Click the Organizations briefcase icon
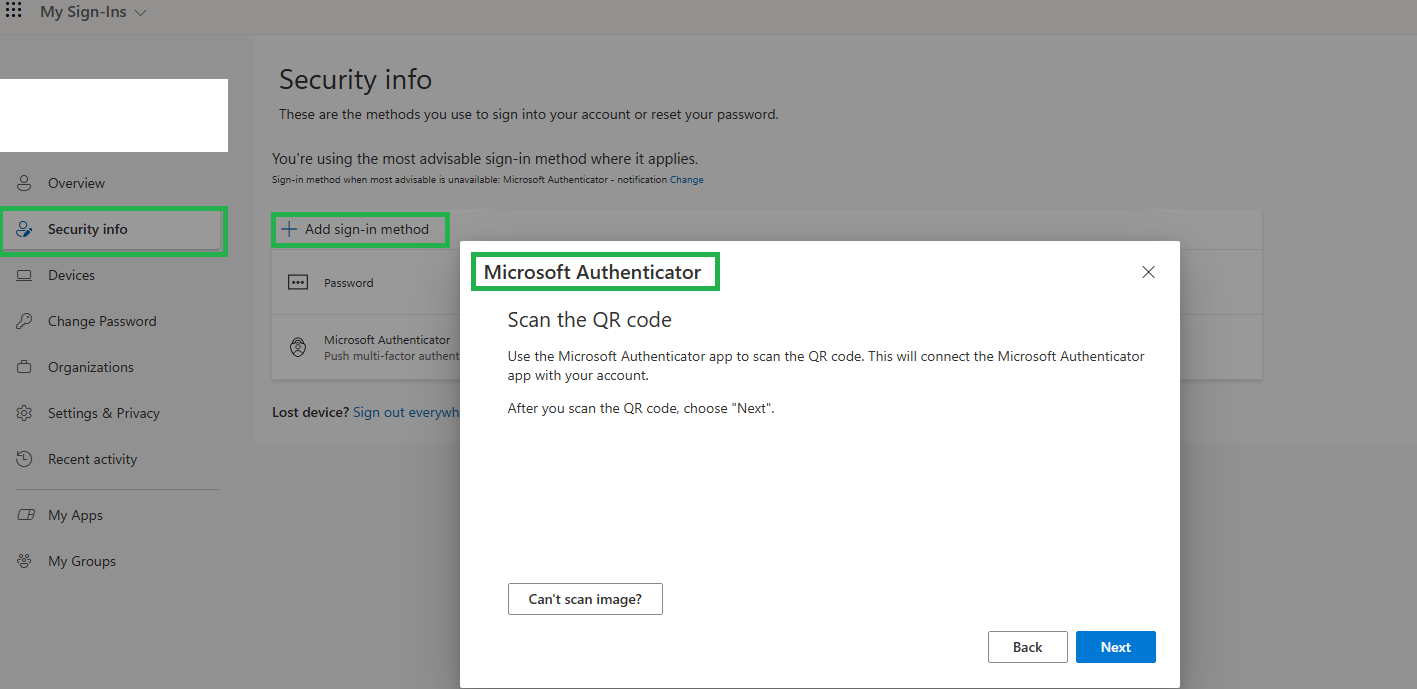Viewport: 1417px width, 689px height. [x=25, y=367]
